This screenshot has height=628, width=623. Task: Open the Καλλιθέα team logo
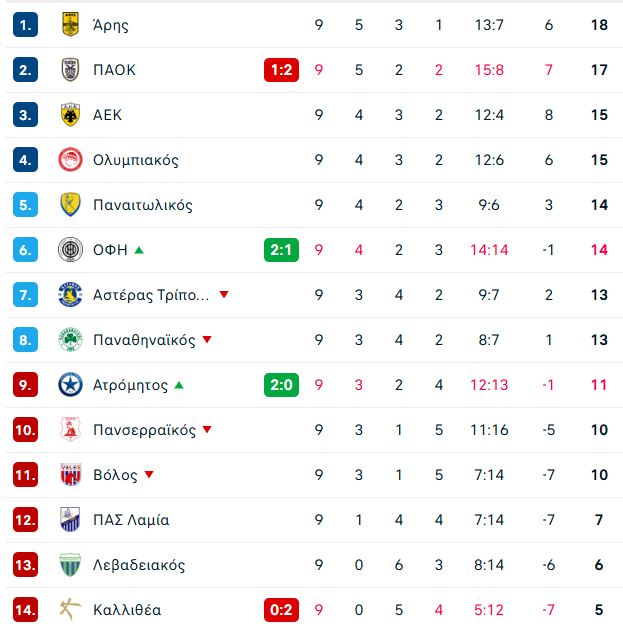[70, 610]
